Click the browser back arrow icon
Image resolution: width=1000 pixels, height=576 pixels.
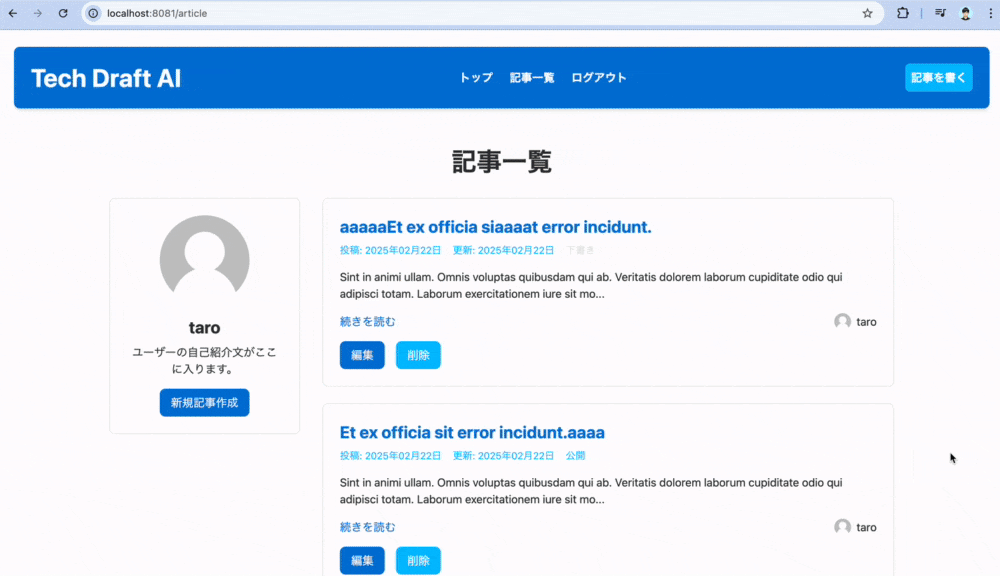pyautogui.click(x=14, y=13)
